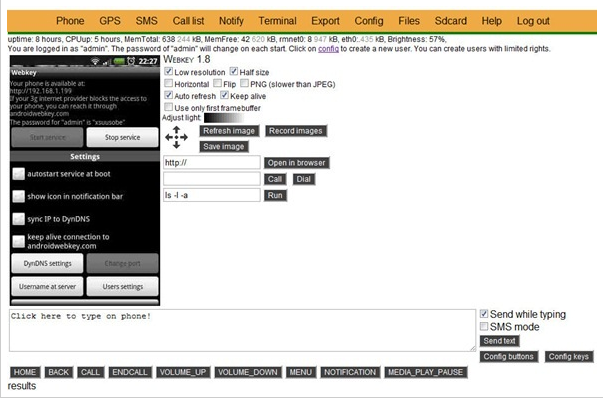
Task: Click the http:// URL input field
Action: point(212,163)
